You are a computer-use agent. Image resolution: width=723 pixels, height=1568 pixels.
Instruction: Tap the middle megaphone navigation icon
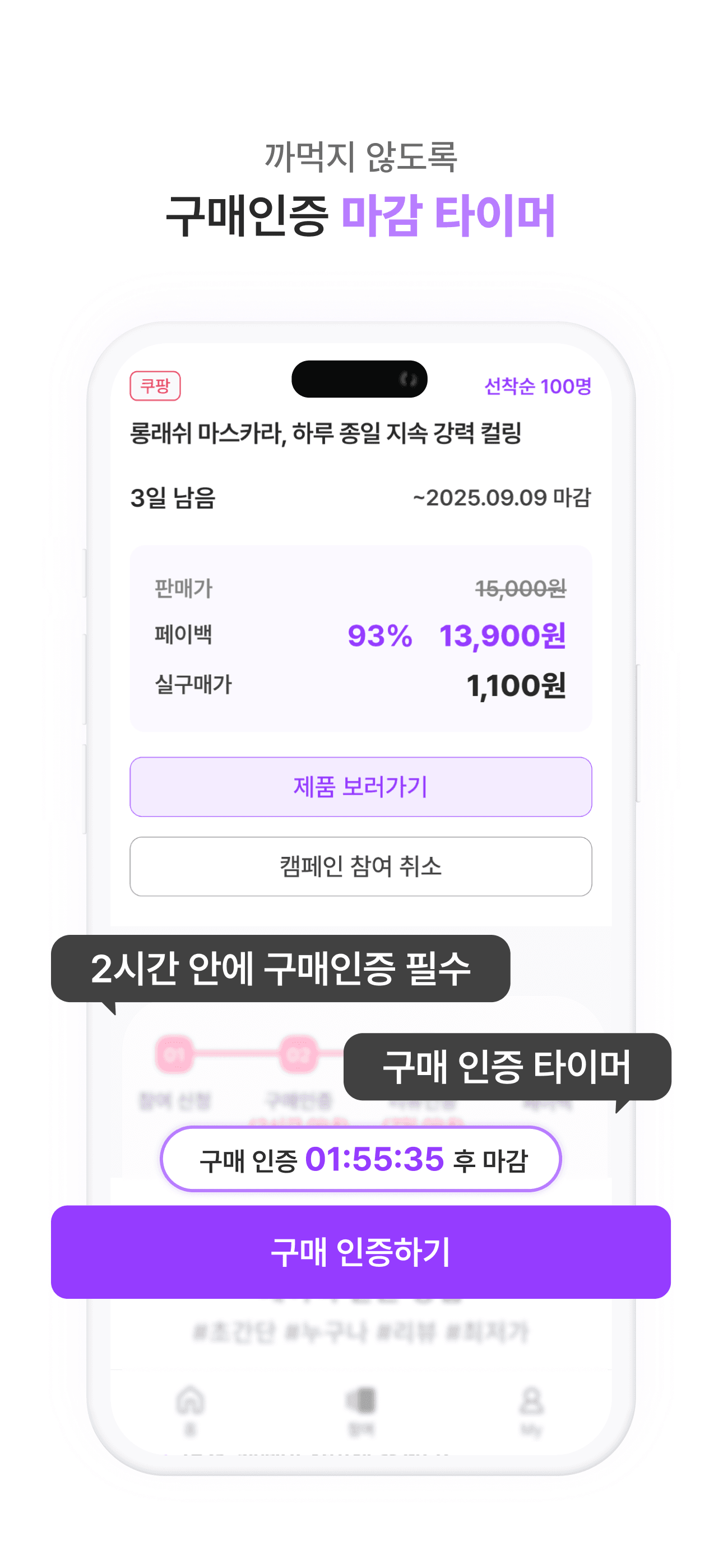click(361, 1401)
